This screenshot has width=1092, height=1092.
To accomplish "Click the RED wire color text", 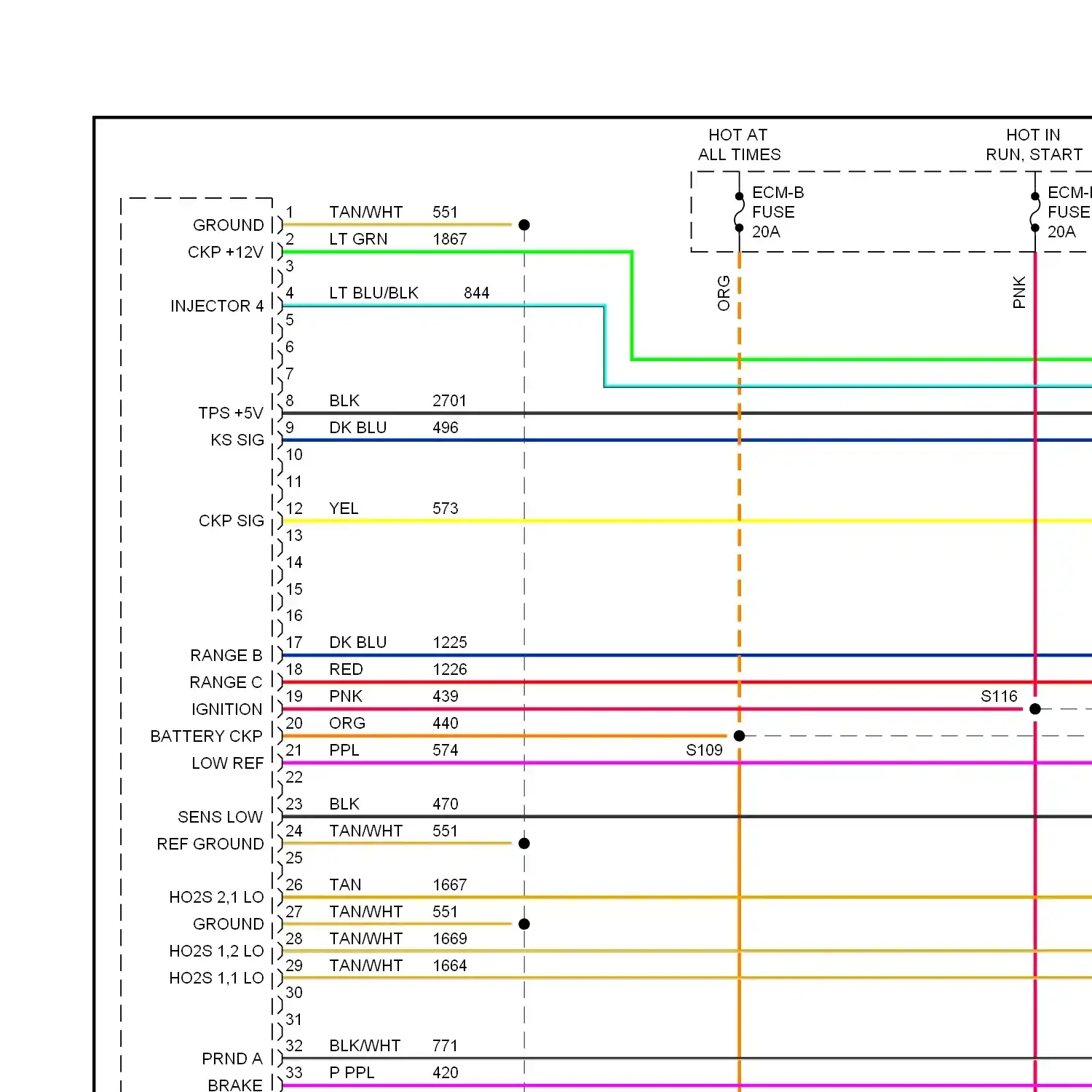I will pyautogui.click(x=346, y=669).
